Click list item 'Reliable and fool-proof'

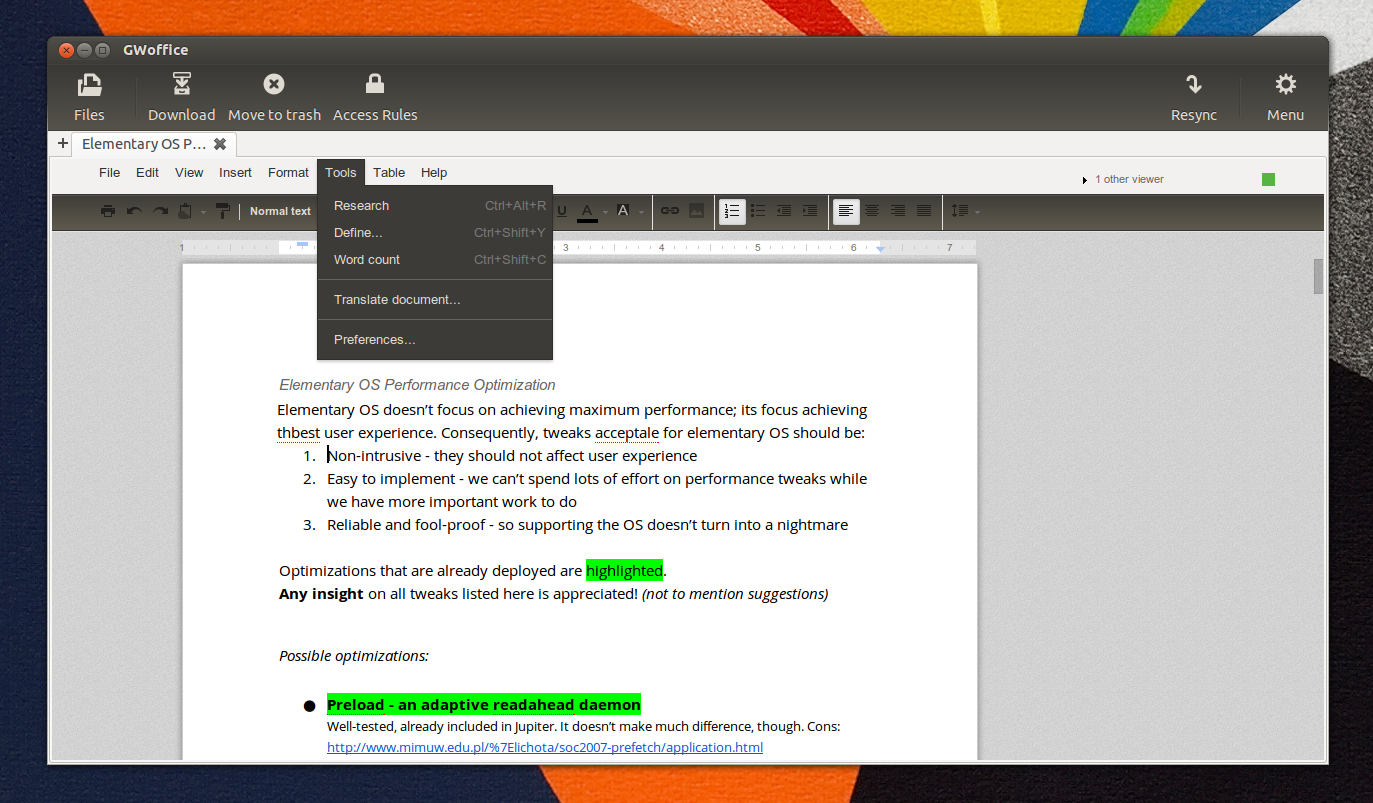(x=587, y=525)
